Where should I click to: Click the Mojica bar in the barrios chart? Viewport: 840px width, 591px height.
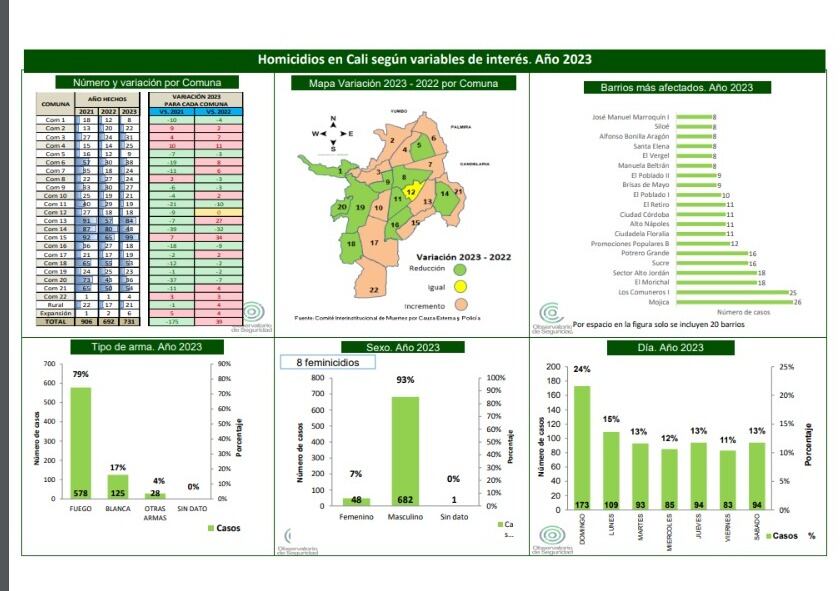pos(734,301)
